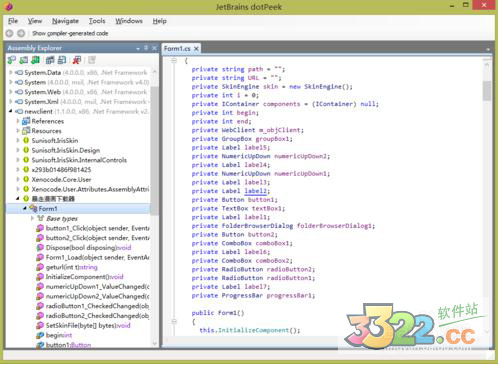Open the Tools menu
This screenshot has width=498, height=365.
[97, 21]
